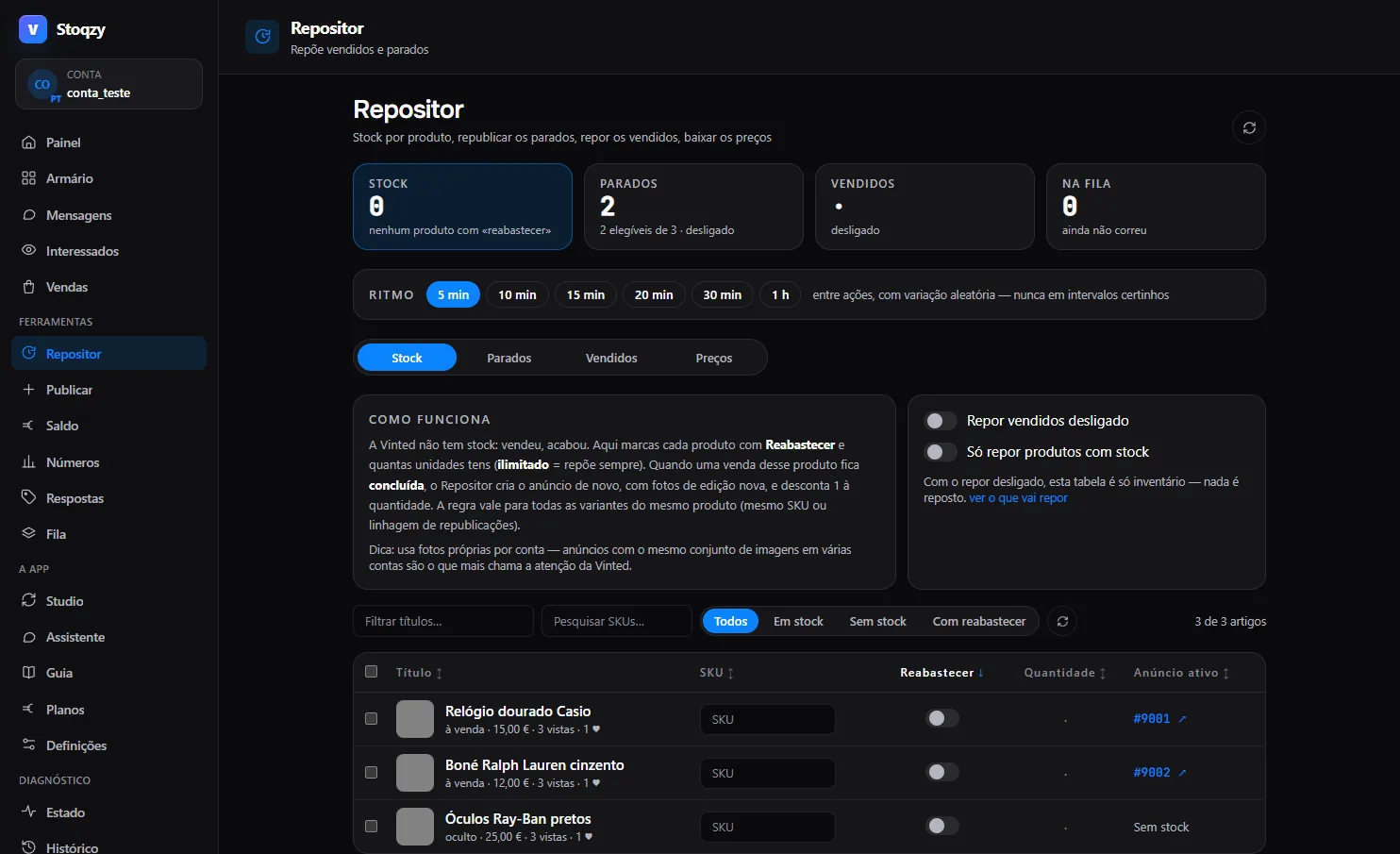Click the Respostas tag icon
Screen dimensions: 1400x854
[x=28, y=498]
